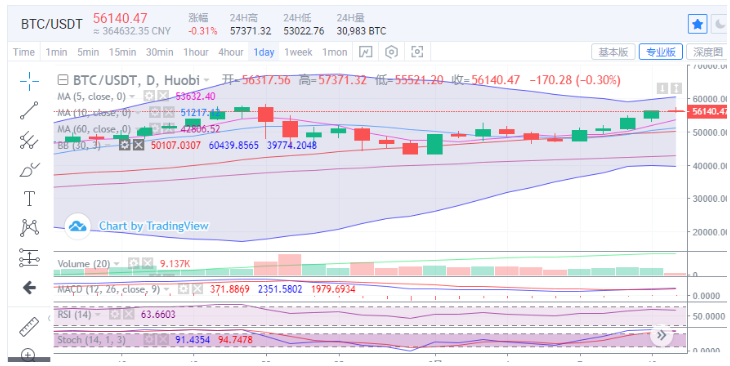This screenshot has width=730, height=366.
Task: Switch to the 5min interval
Action: tap(88, 52)
